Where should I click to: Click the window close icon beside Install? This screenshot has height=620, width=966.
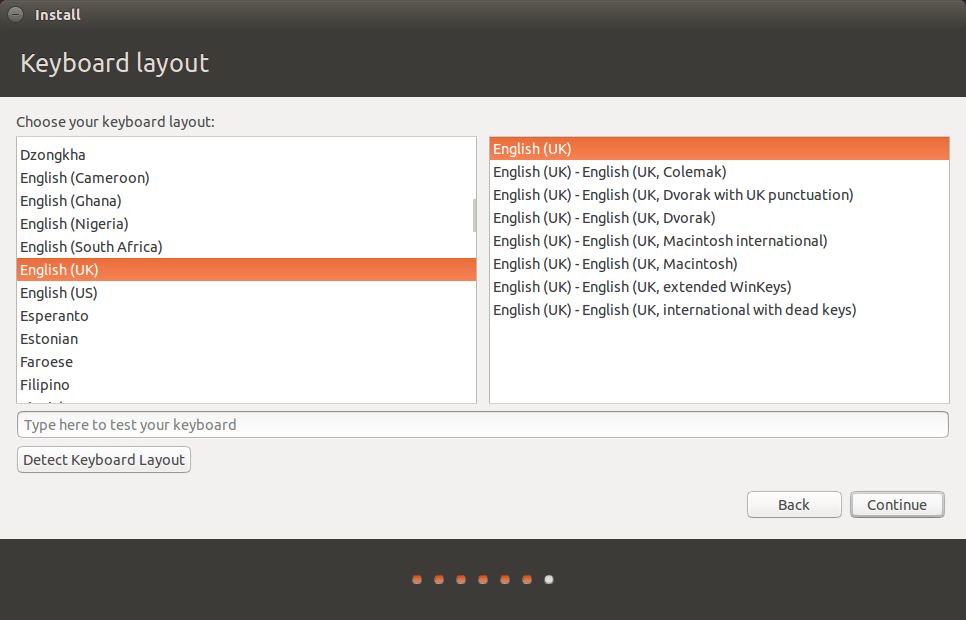coord(15,14)
